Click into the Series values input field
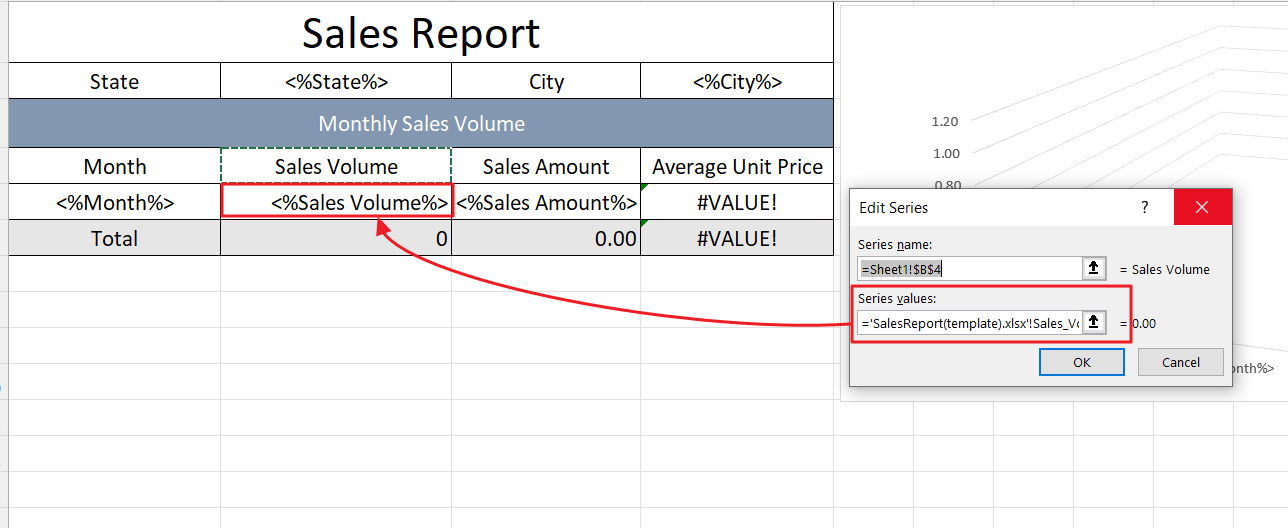The width and height of the screenshot is (1288, 528). click(x=969, y=323)
